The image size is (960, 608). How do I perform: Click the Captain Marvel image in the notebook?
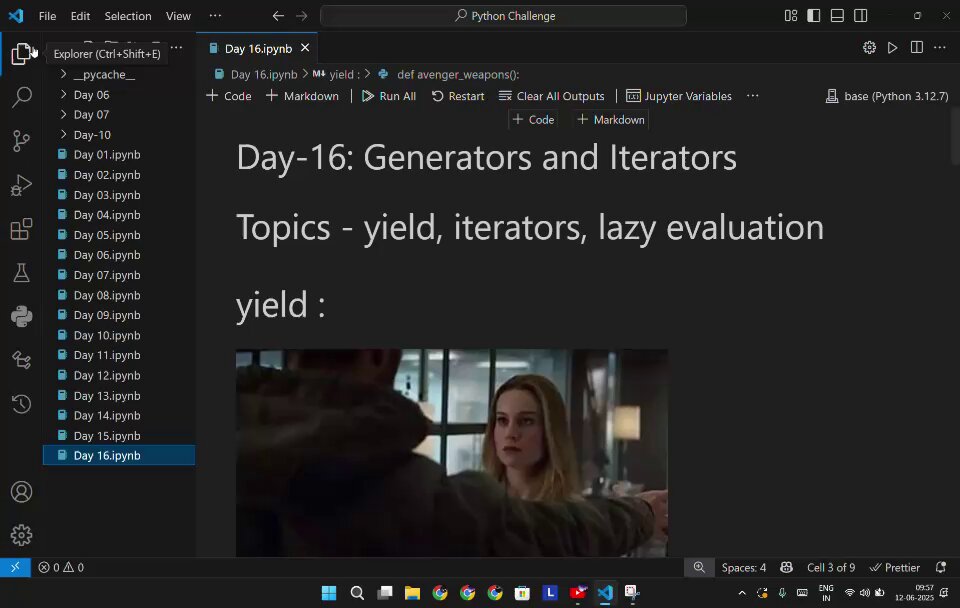[x=452, y=453]
